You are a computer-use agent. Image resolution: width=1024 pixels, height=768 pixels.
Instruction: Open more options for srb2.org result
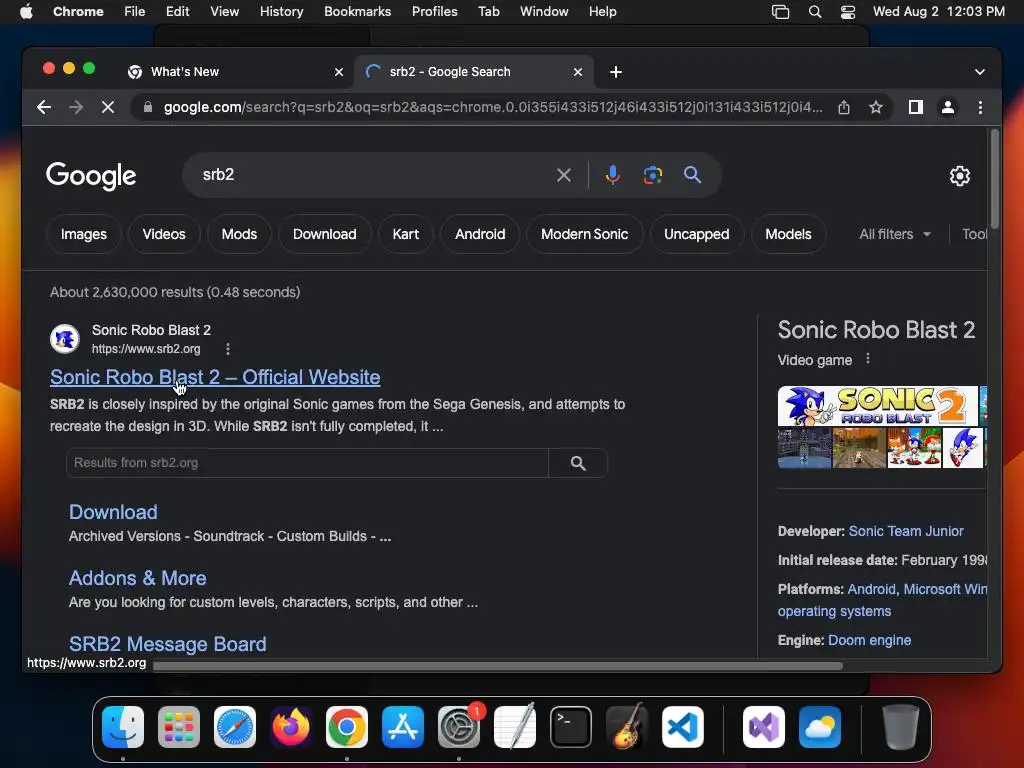point(228,349)
